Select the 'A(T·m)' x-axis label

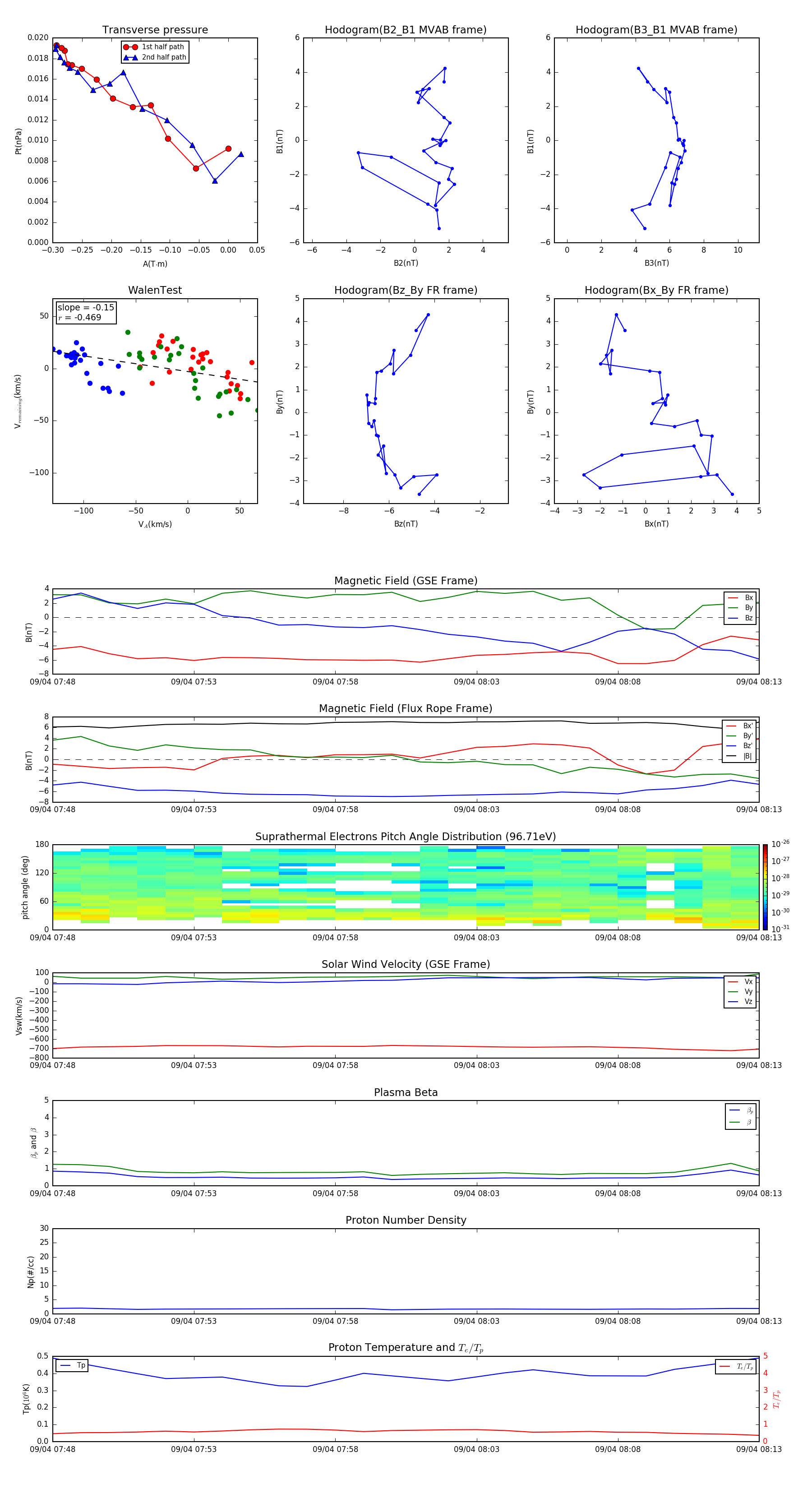[155, 264]
